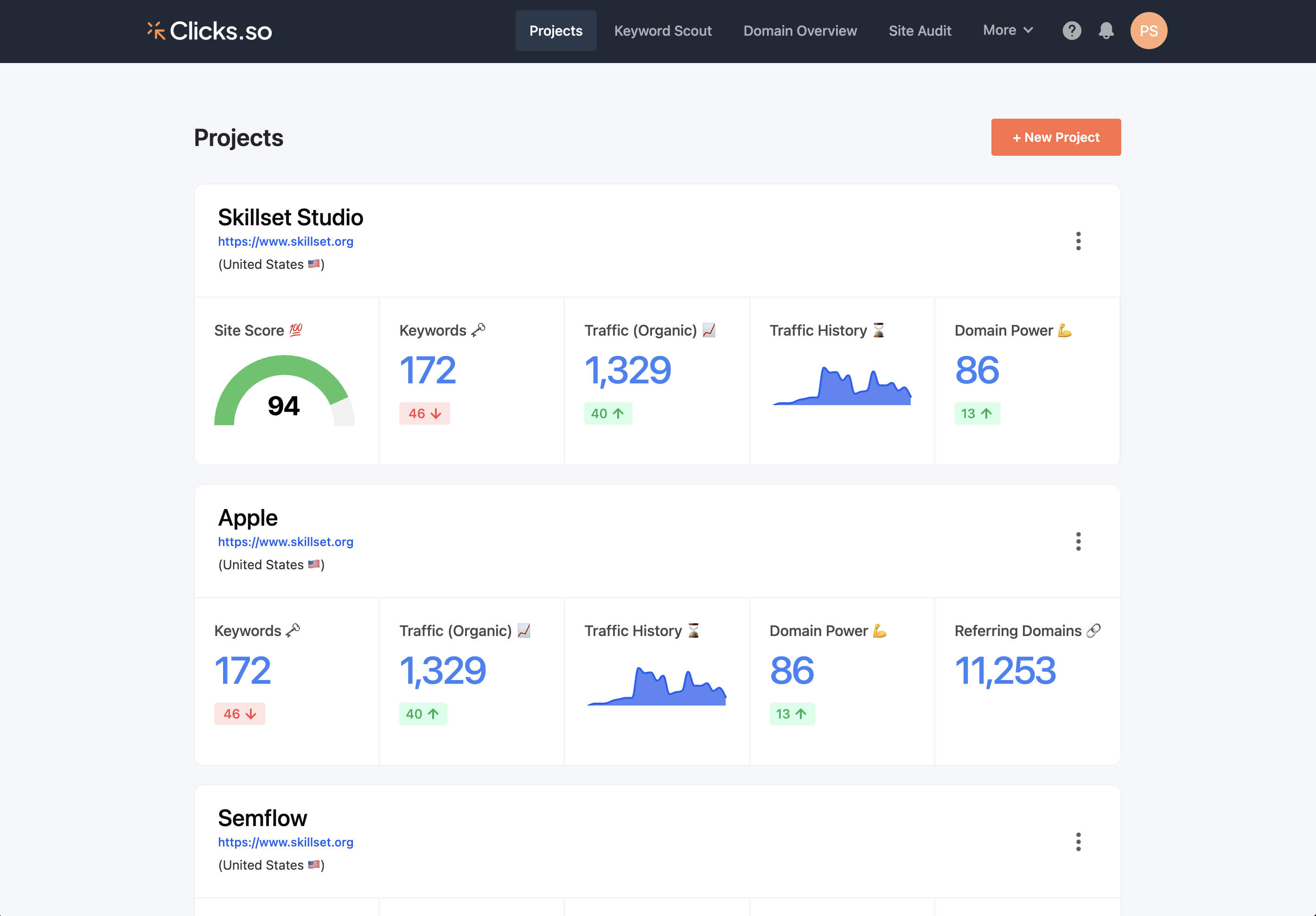
Task: Click the Semflow United States country label
Action: coord(271,865)
